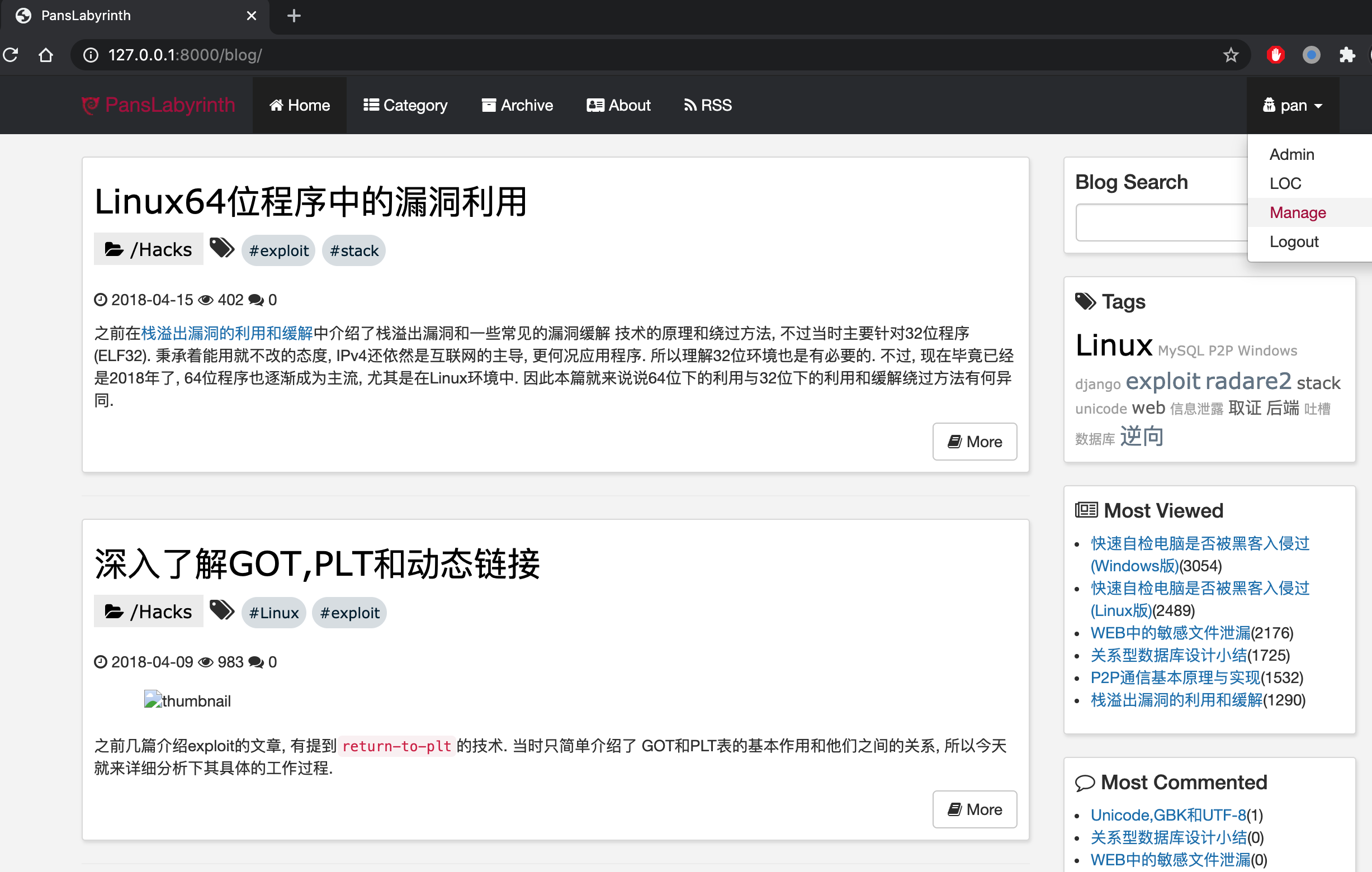Image resolution: width=1372 pixels, height=872 pixels.
Task: Select the PansLabyrinth browser tab
Action: (x=135, y=16)
